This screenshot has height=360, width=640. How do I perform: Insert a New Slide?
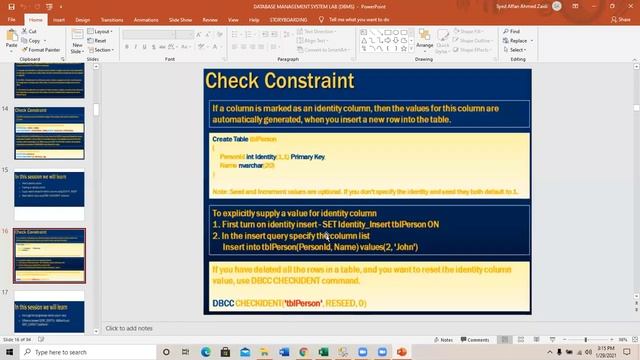(77, 41)
